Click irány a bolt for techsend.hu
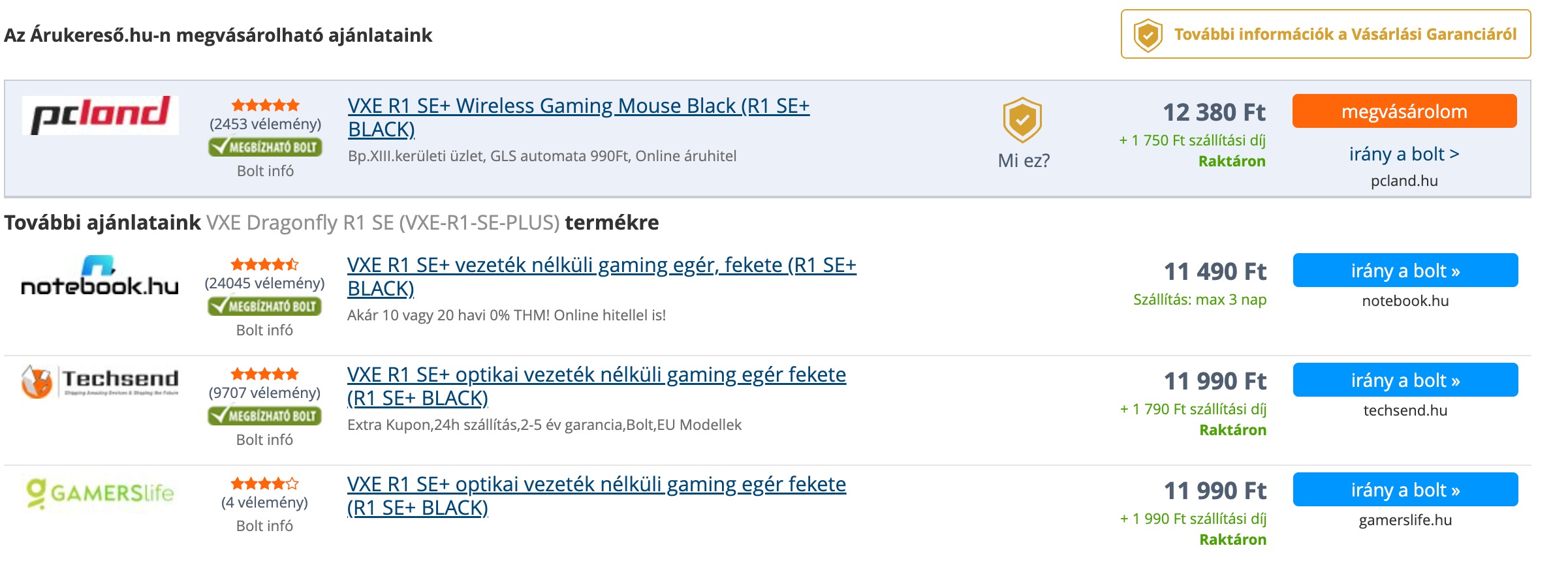Image resolution: width=1568 pixels, height=565 pixels. click(1405, 380)
